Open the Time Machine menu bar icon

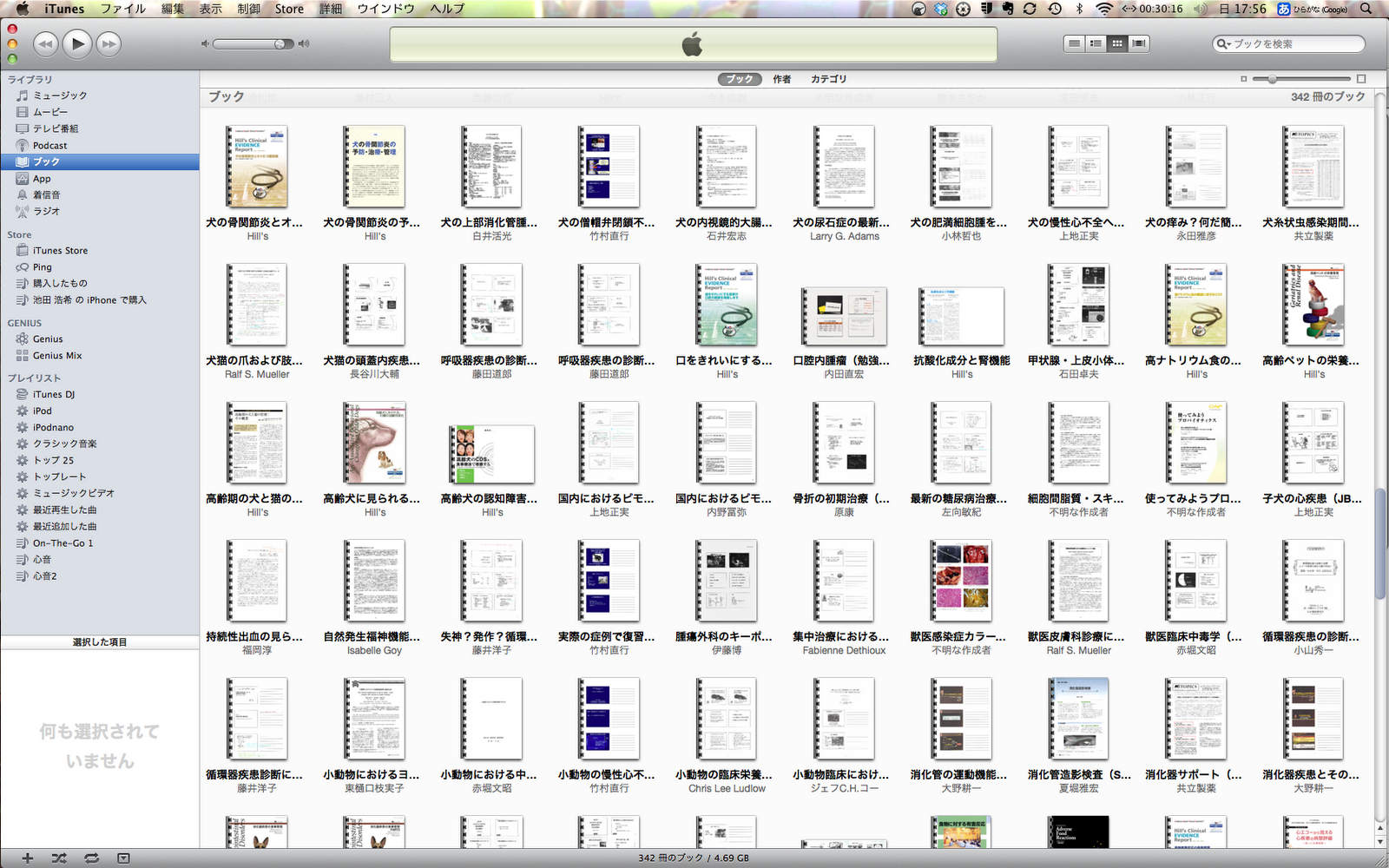point(1054,9)
